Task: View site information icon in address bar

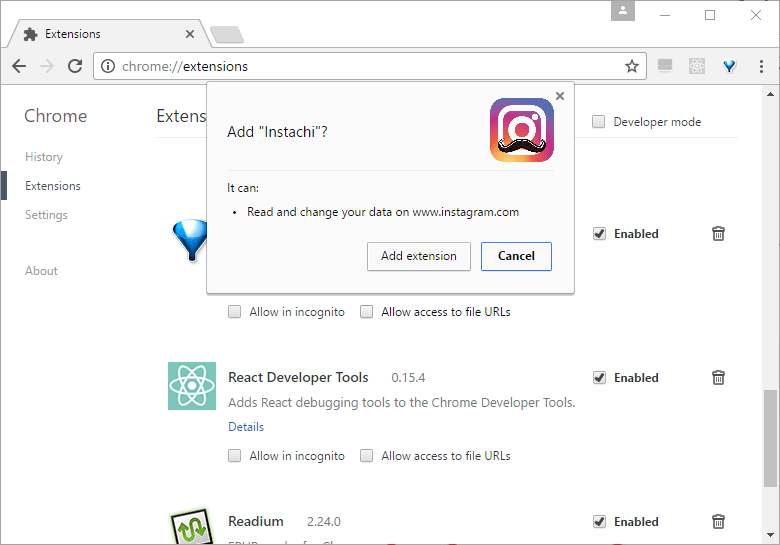Action: (108, 66)
